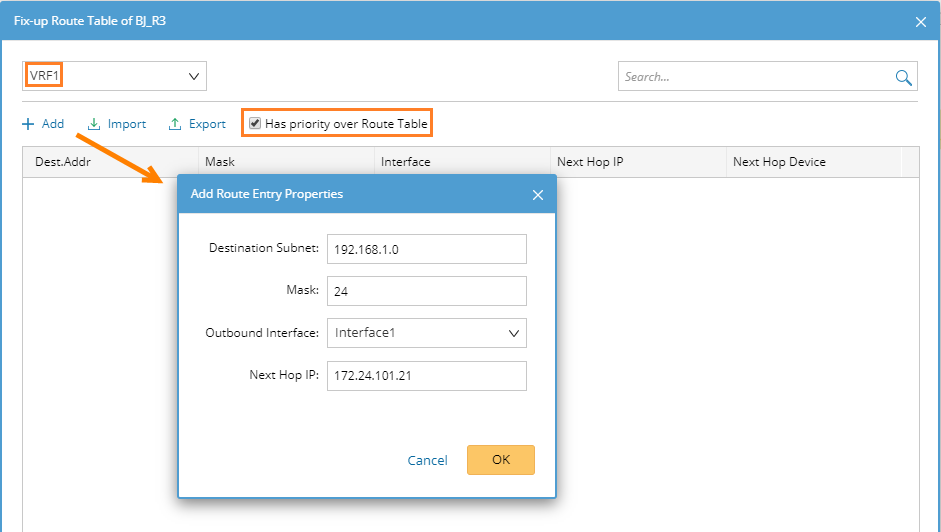Click the Destination Subnet input field
The width and height of the screenshot is (941, 532).
(x=426, y=249)
